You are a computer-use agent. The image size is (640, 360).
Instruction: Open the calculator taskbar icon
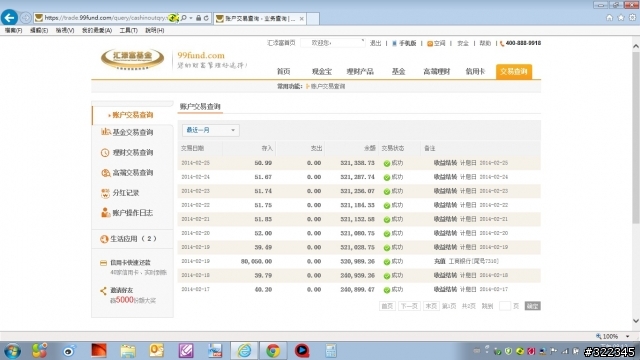tap(331, 351)
